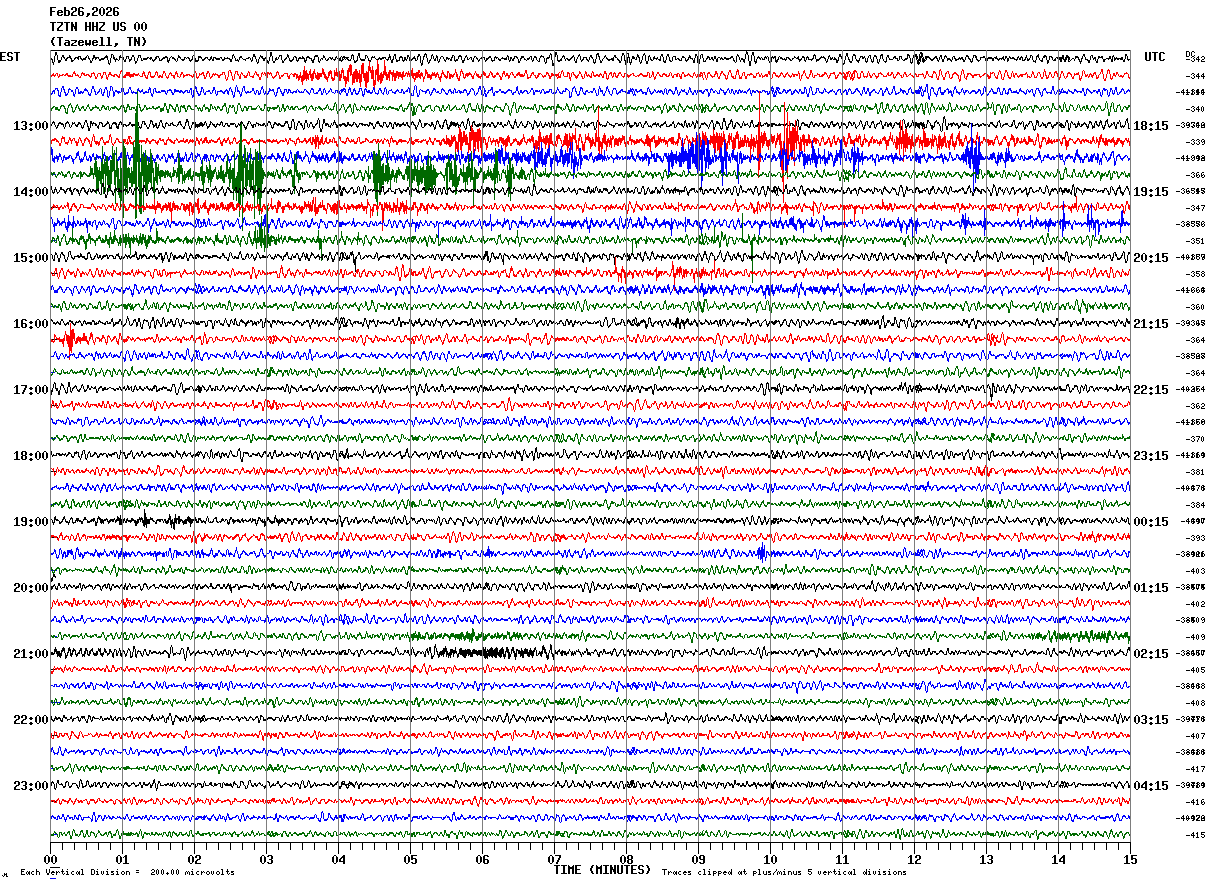The image size is (1210, 886).
Task: Click minute 07 on the time axis
Action: tap(554, 859)
